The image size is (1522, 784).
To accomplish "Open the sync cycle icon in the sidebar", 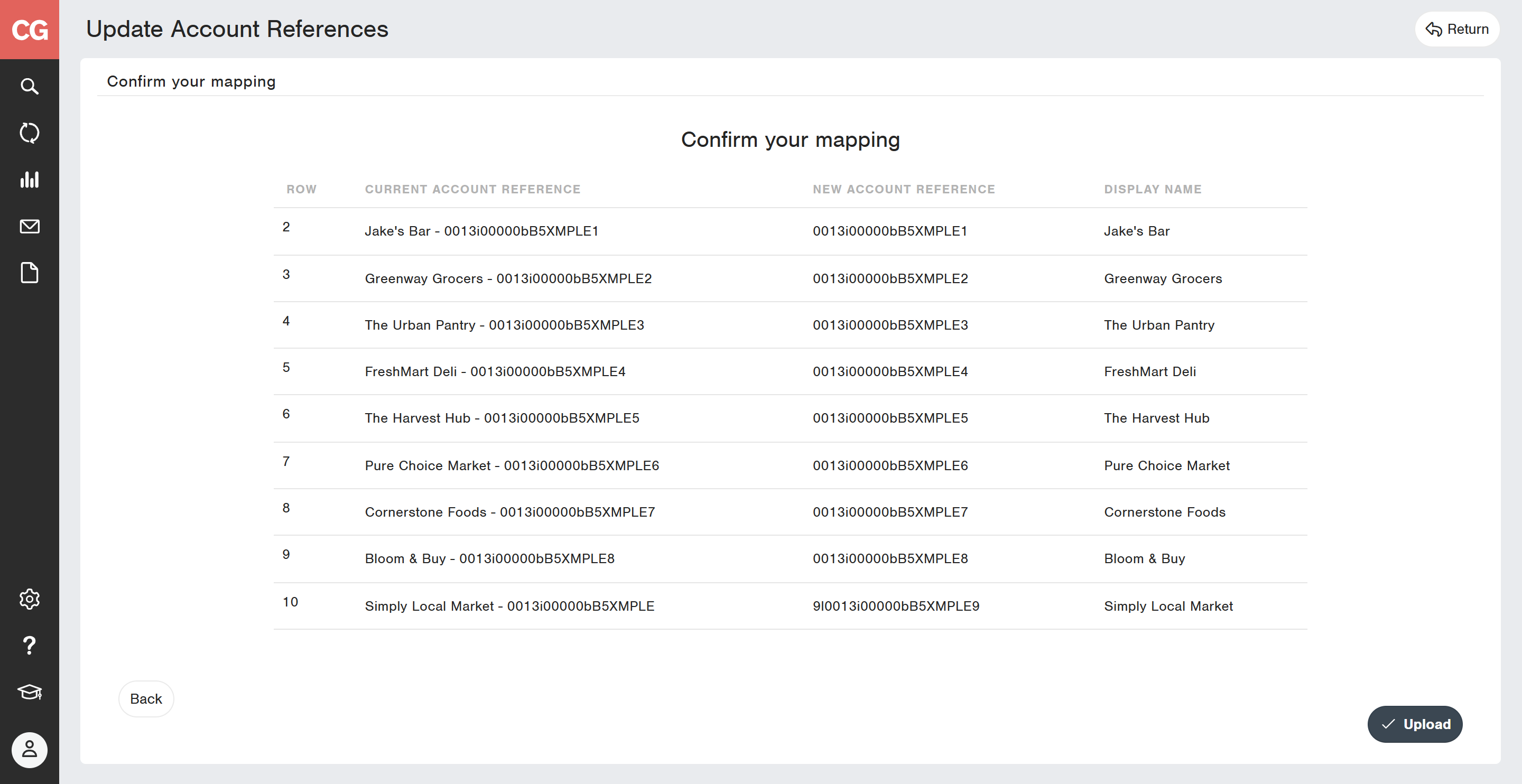I will (30, 133).
